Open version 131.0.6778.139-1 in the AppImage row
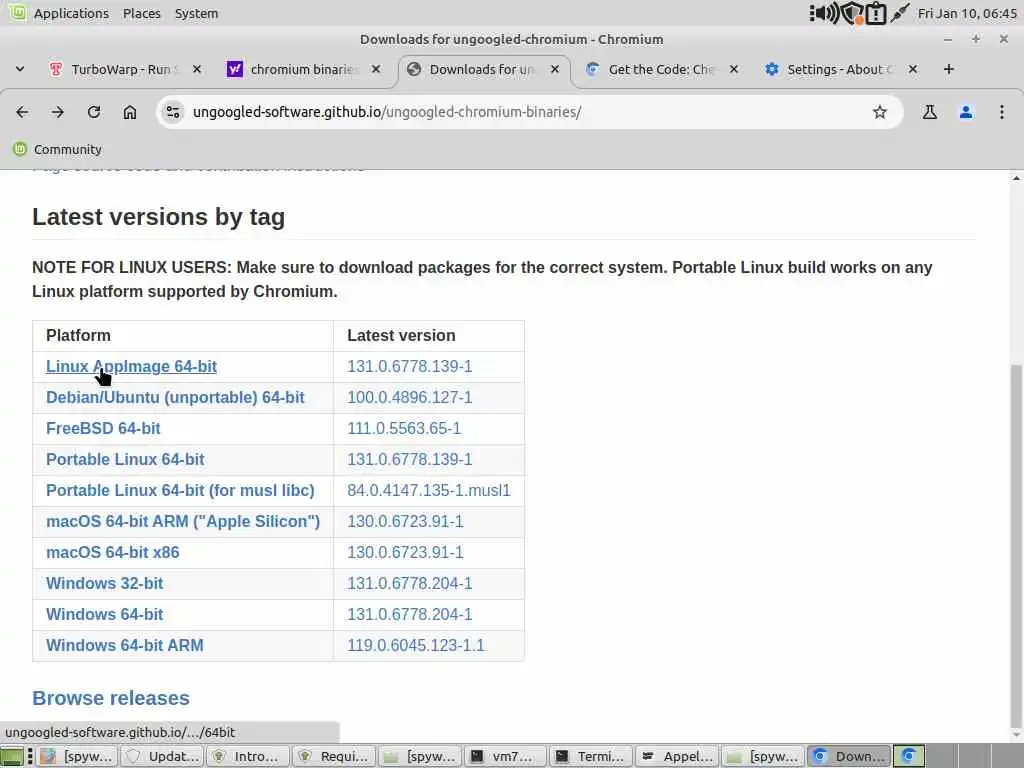This screenshot has width=1024, height=768. click(x=409, y=366)
